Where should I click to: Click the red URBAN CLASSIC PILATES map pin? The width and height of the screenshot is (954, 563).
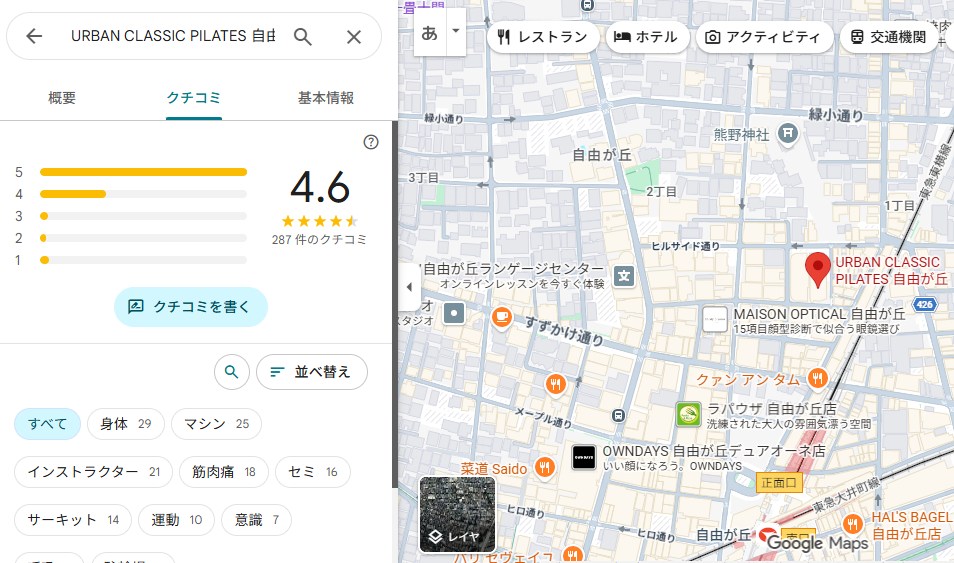click(x=818, y=269)
